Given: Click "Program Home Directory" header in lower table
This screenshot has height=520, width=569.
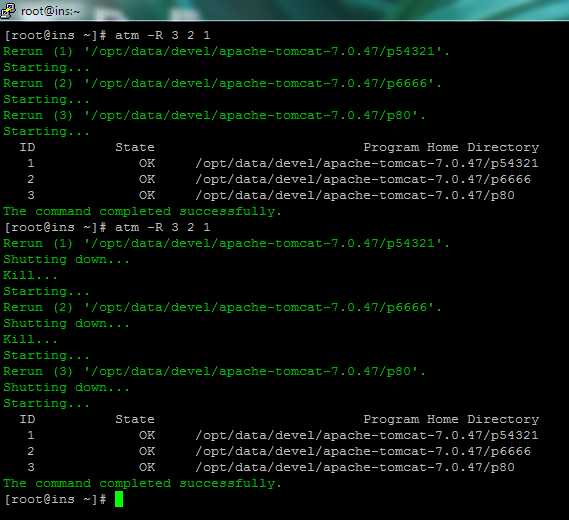Looking at the screenshot, I should [x=451, y=419].
